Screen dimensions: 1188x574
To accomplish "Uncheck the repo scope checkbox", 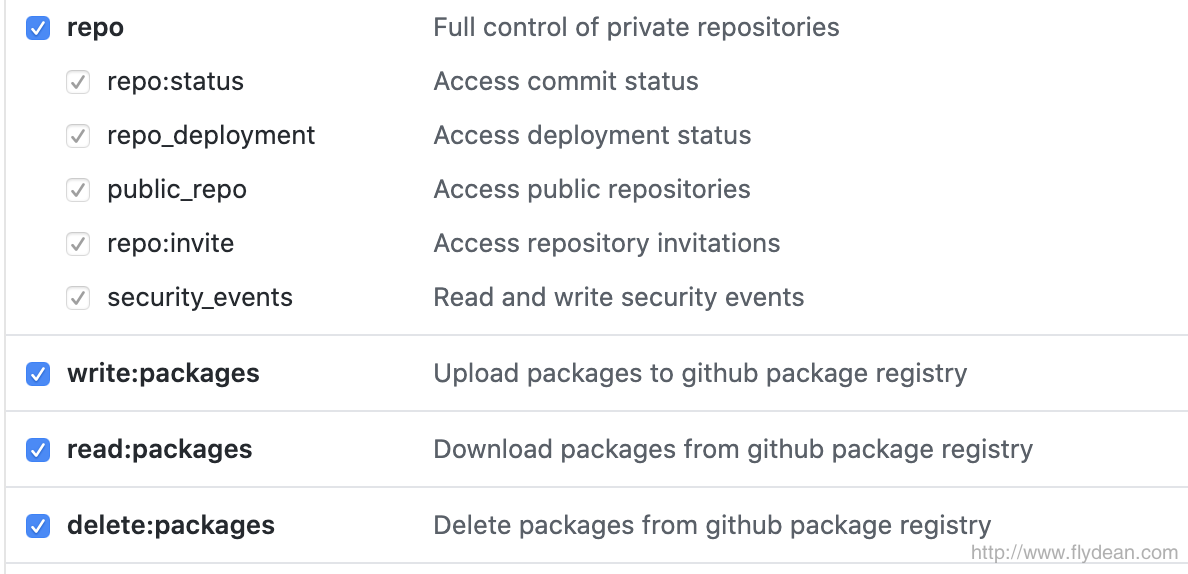I will click(x=38, y=28).
